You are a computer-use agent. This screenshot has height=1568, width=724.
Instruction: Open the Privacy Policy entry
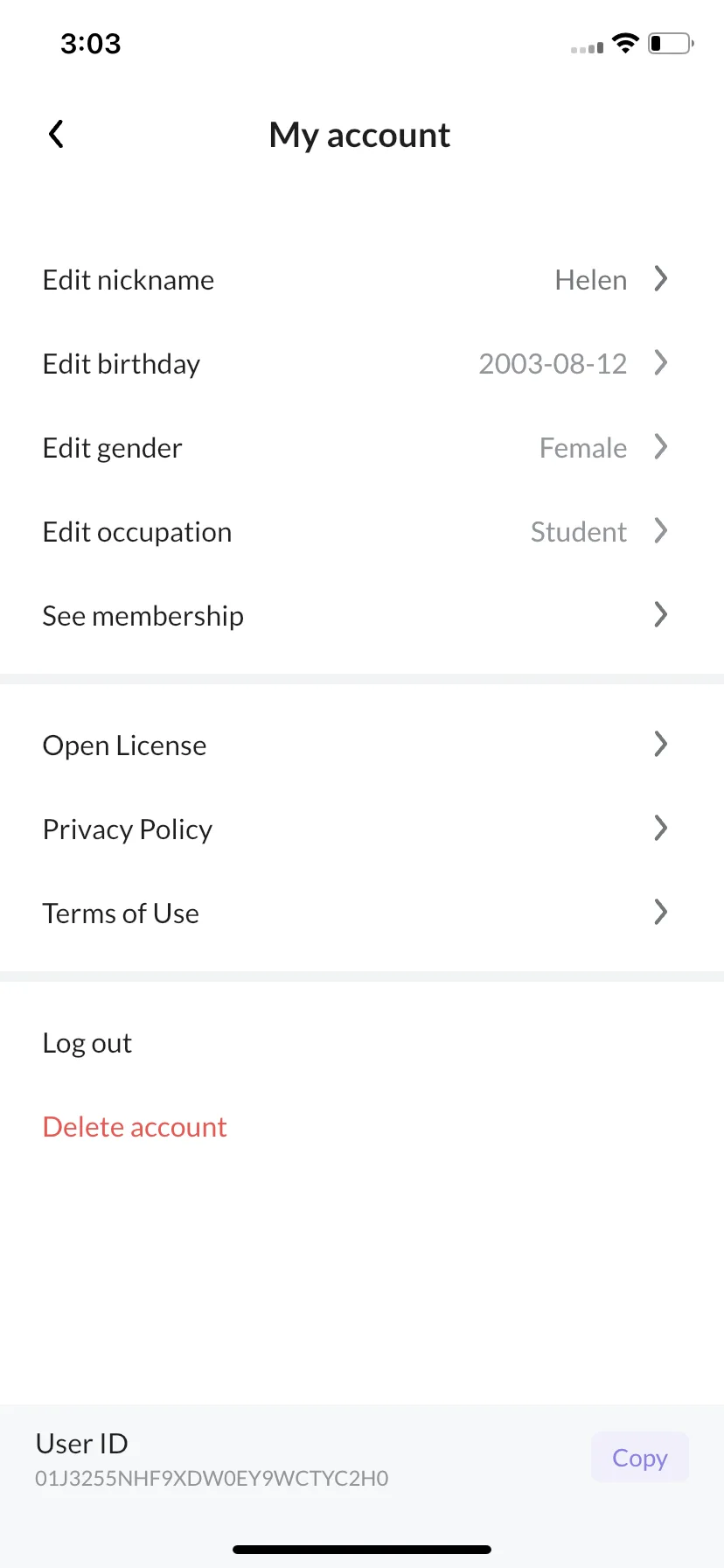tap(362, 829)
